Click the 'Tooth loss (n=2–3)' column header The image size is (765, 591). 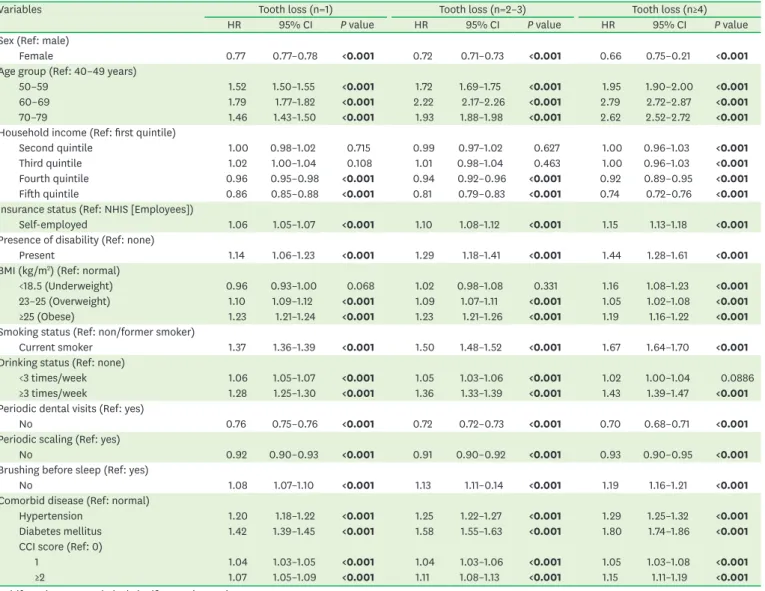[482, 9]
